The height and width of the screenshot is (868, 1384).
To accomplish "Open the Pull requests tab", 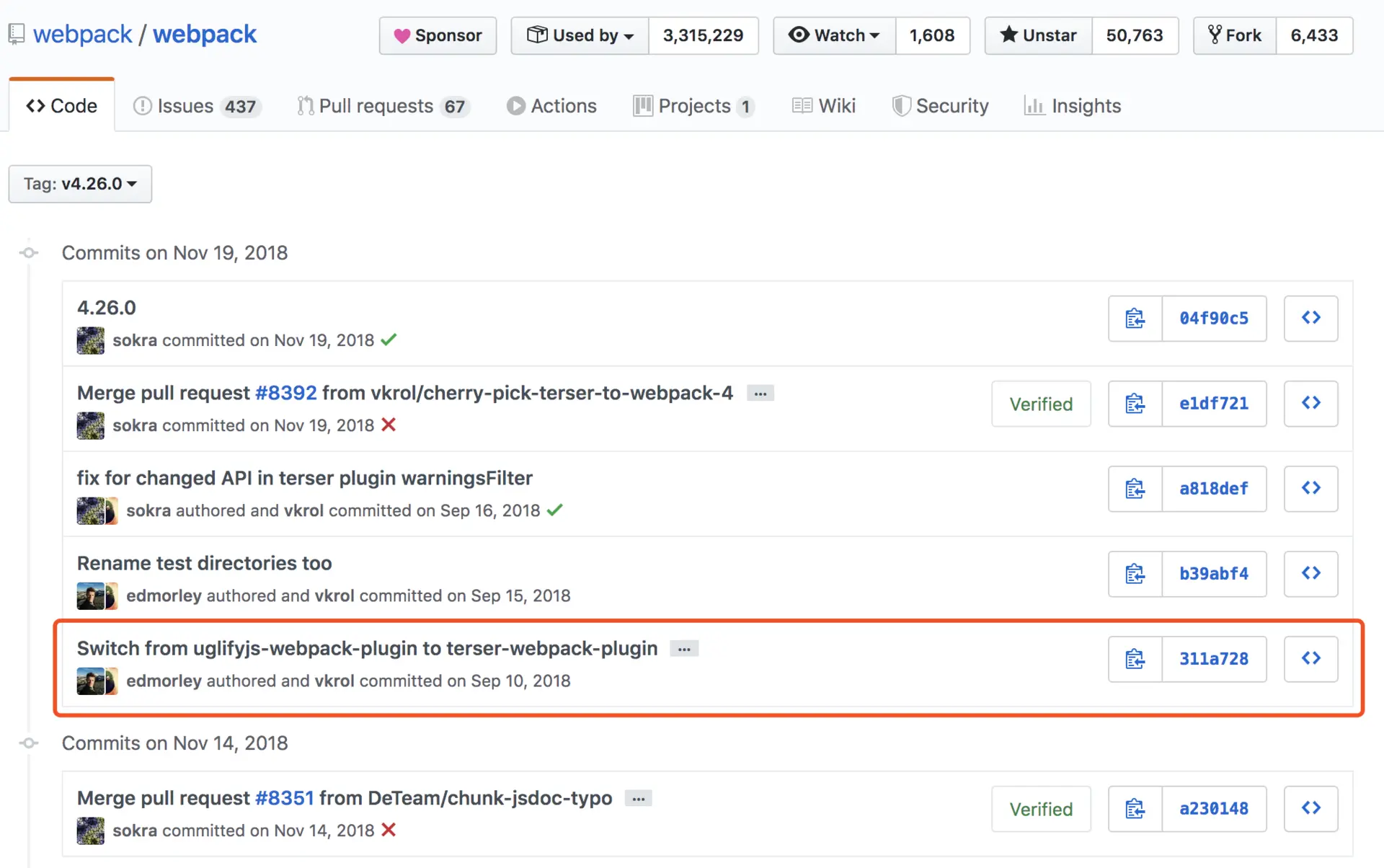I will (383, 106).
